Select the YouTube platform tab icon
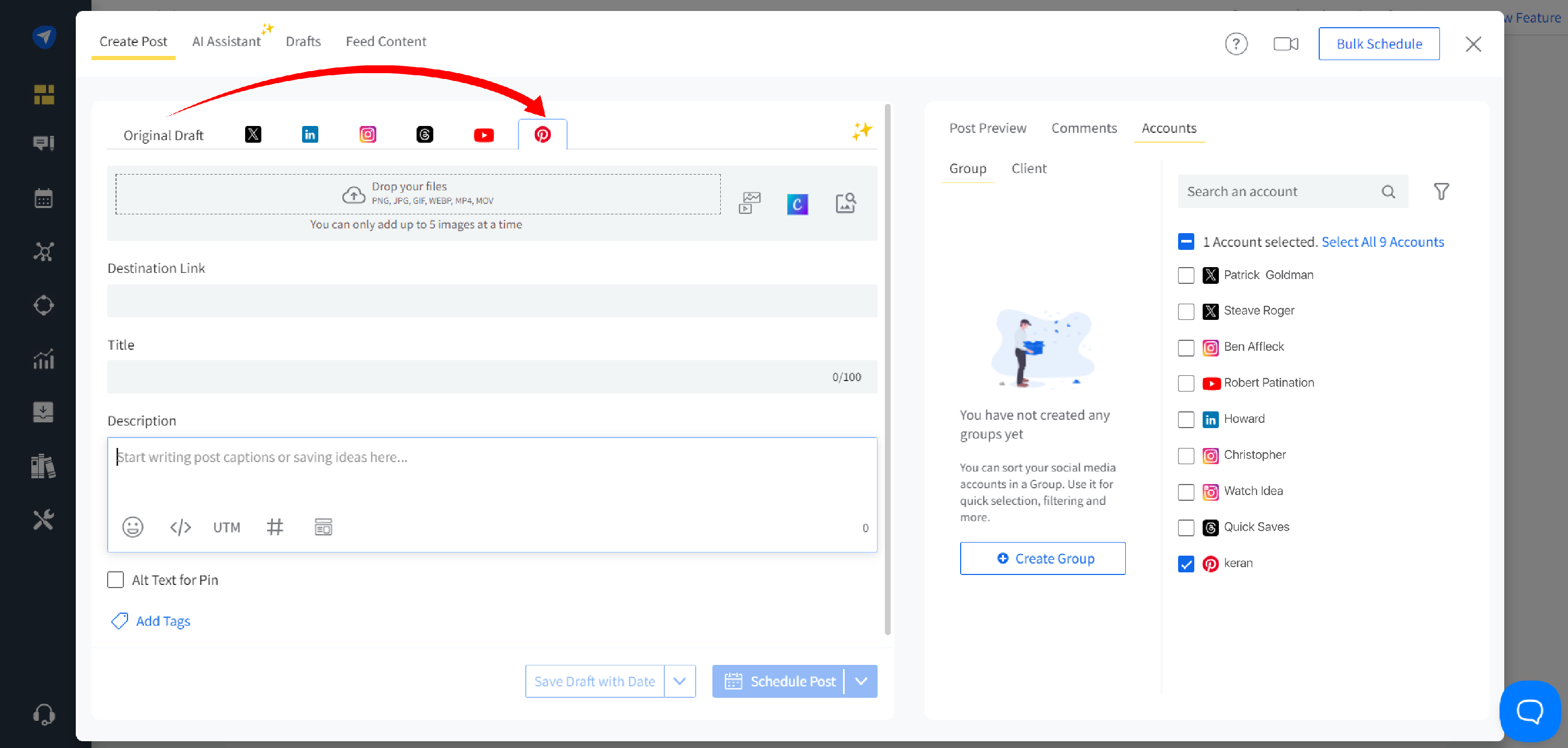1568x748 pixels. point(483,134)
